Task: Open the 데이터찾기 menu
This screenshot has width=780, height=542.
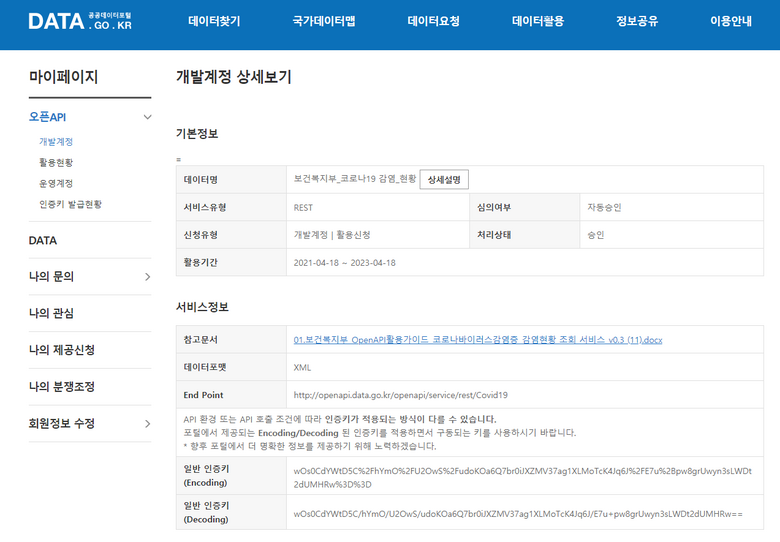Action: 214,21
